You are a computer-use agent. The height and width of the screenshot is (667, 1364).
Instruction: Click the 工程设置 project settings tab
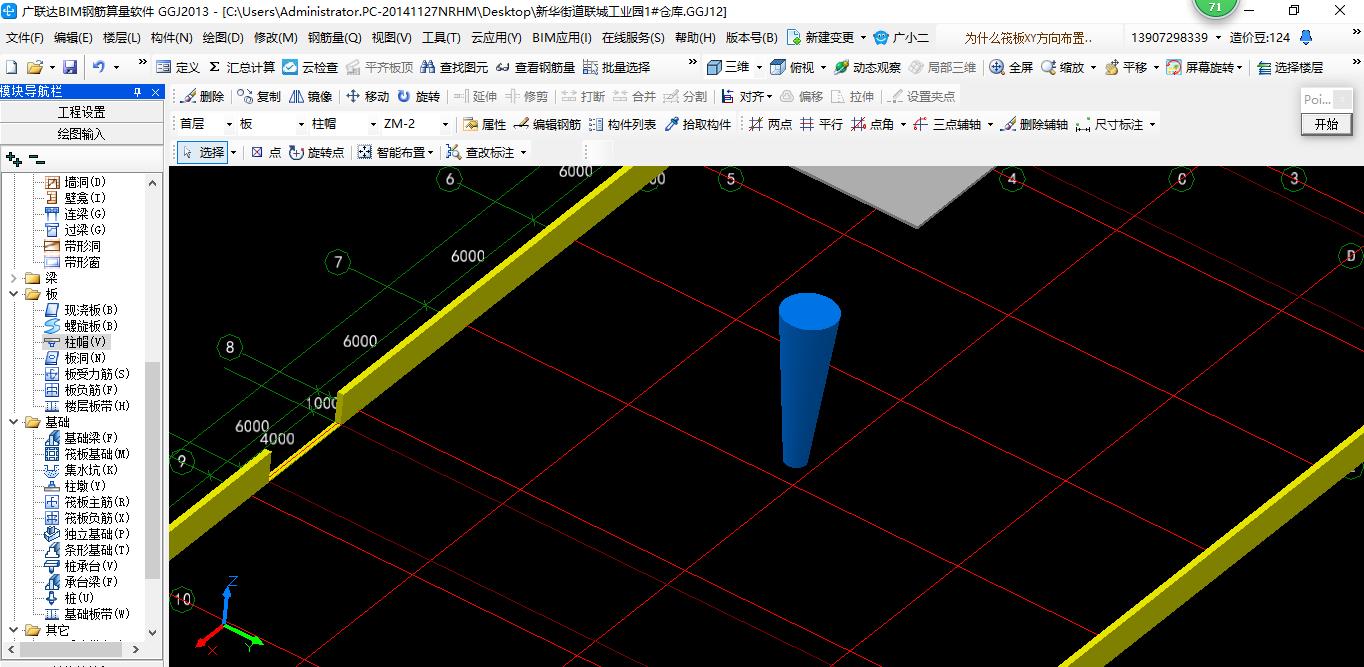click(x=82, y=112)
